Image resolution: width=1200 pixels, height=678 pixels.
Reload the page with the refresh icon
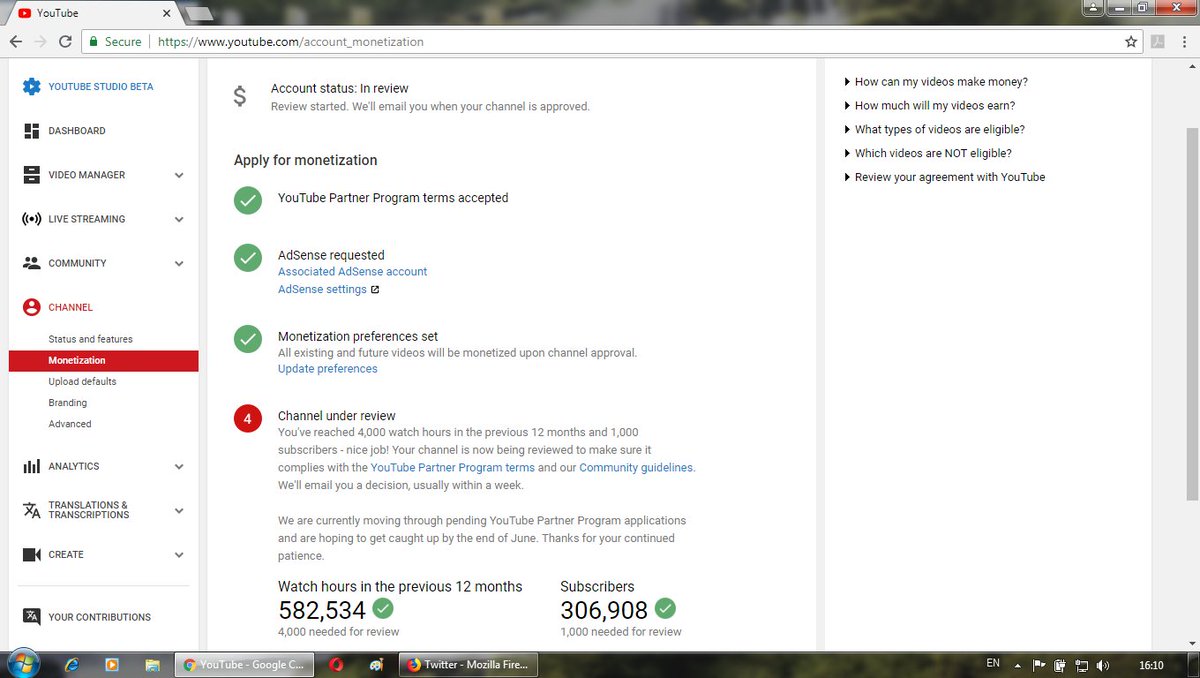coord(65,42)
